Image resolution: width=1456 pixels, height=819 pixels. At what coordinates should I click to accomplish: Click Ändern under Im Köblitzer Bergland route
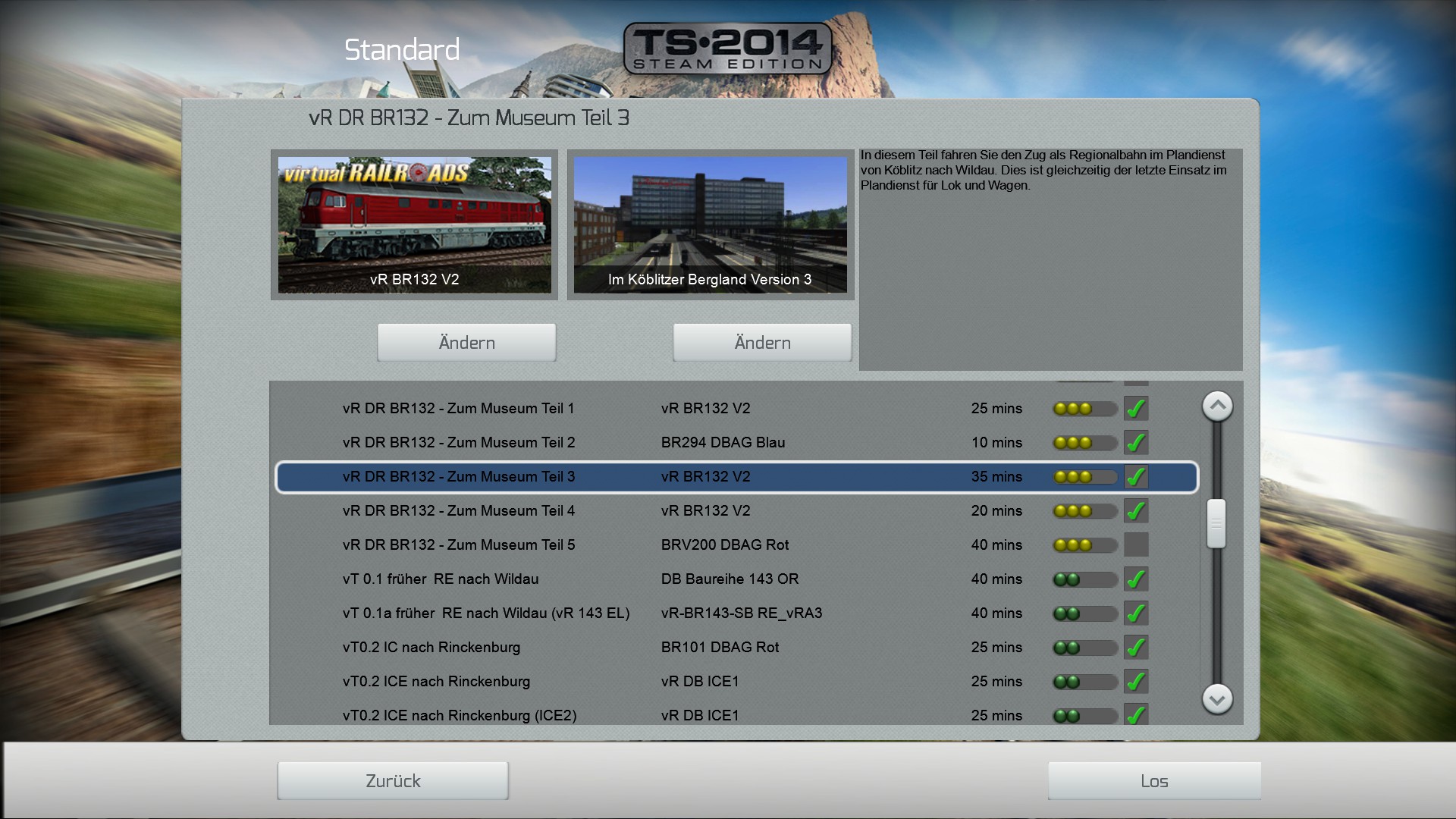tap(762, 343)
